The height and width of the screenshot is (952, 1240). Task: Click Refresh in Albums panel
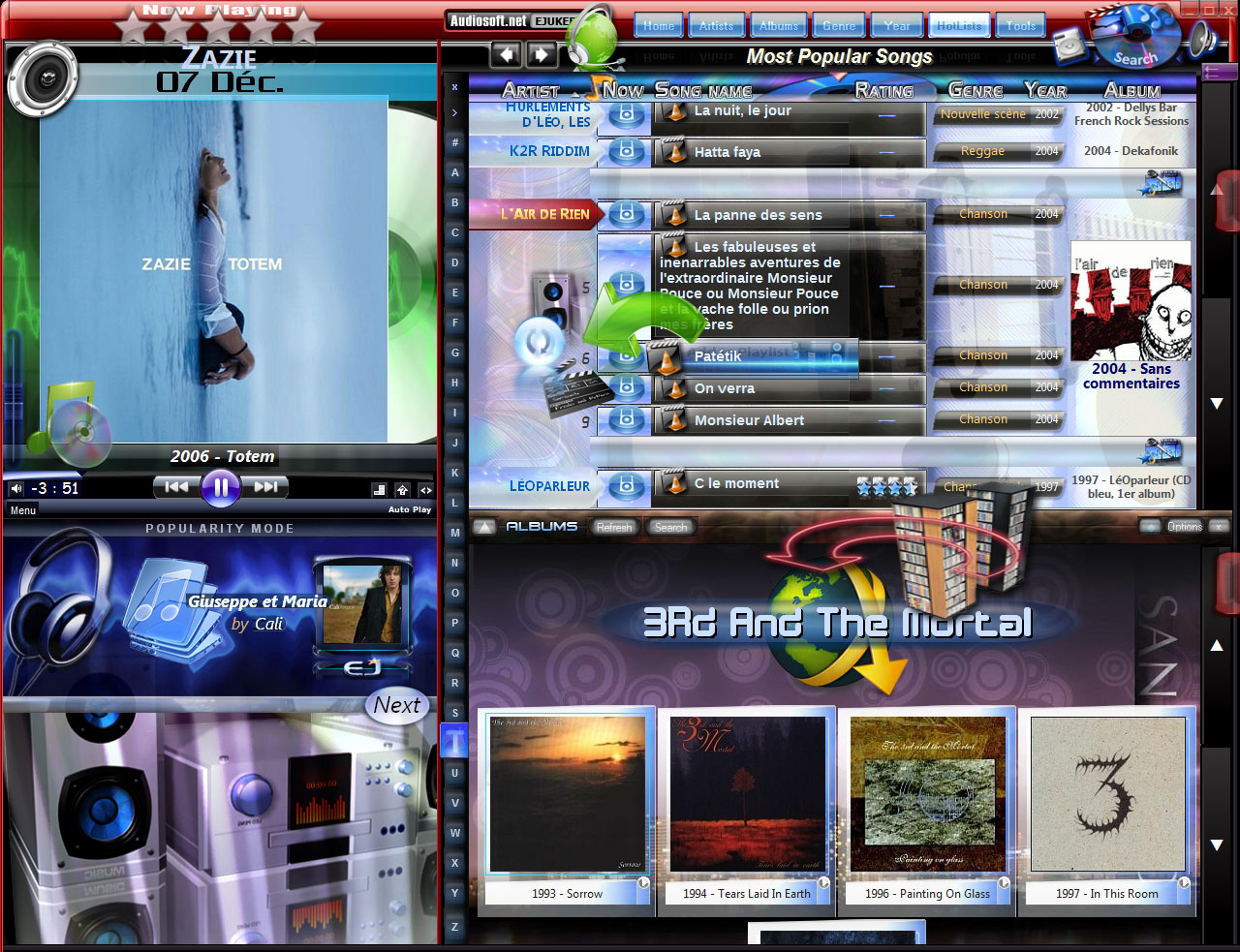point(614,528)
